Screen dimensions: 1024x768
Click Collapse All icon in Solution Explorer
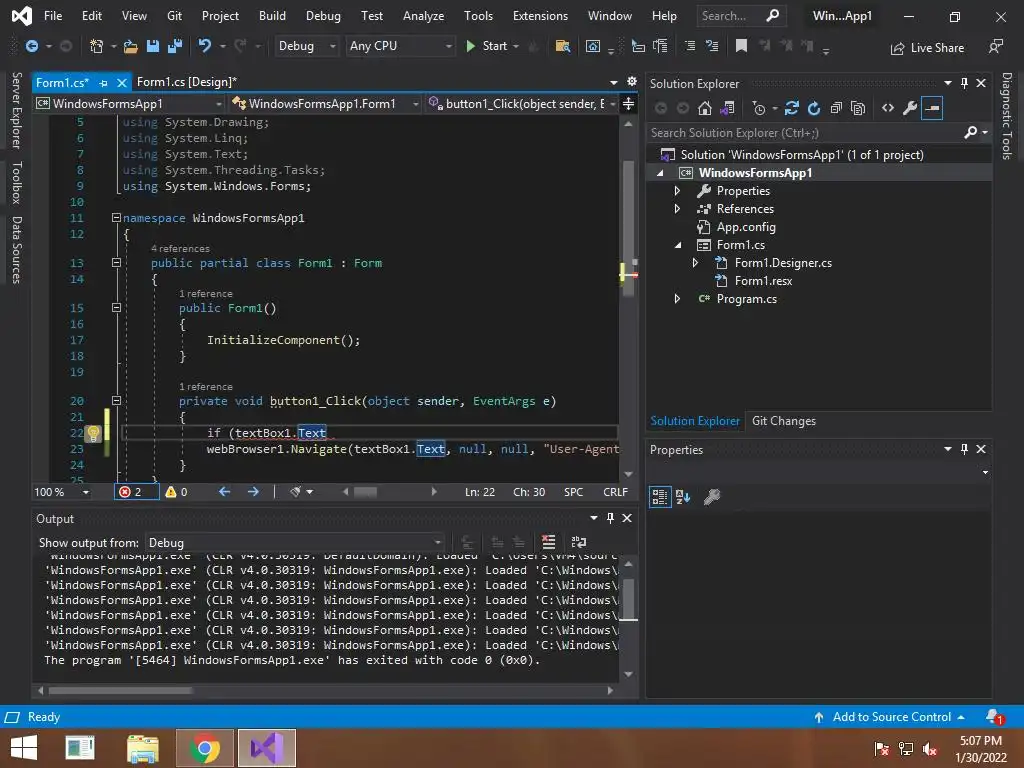[836, 108]
